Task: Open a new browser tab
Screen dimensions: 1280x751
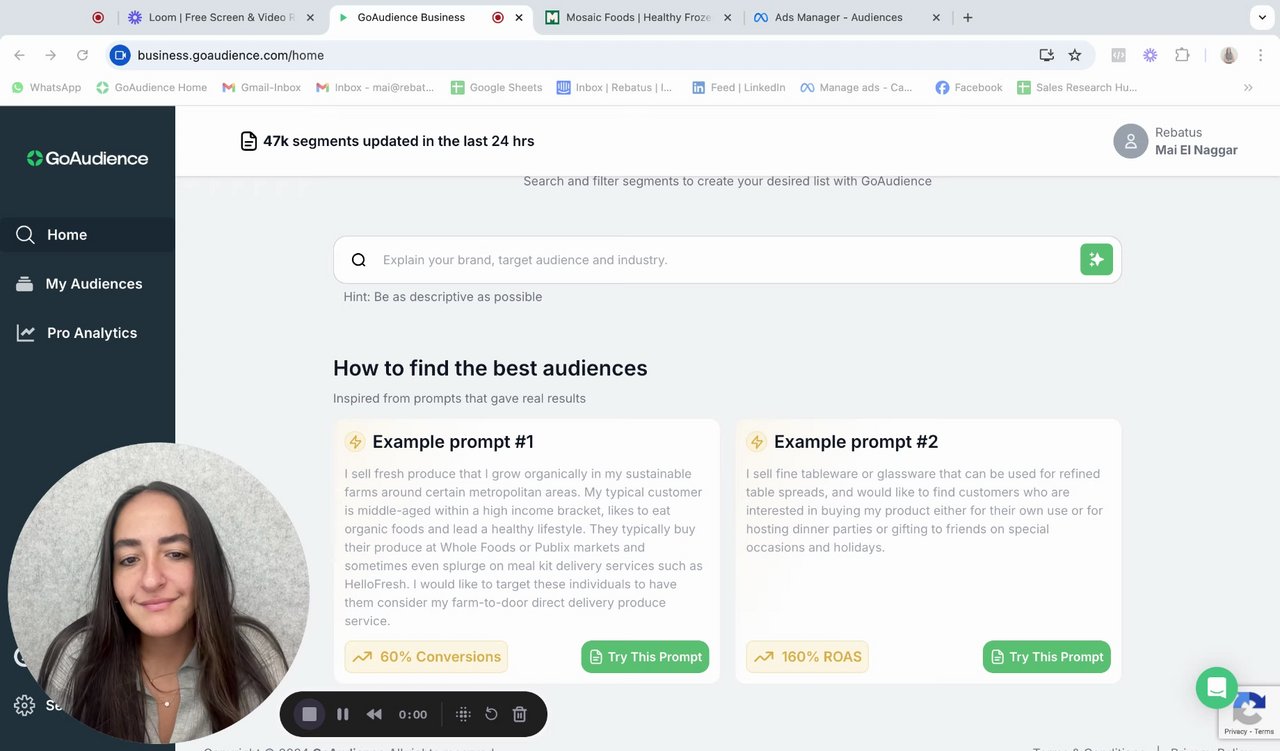Action: pos(967,17)
